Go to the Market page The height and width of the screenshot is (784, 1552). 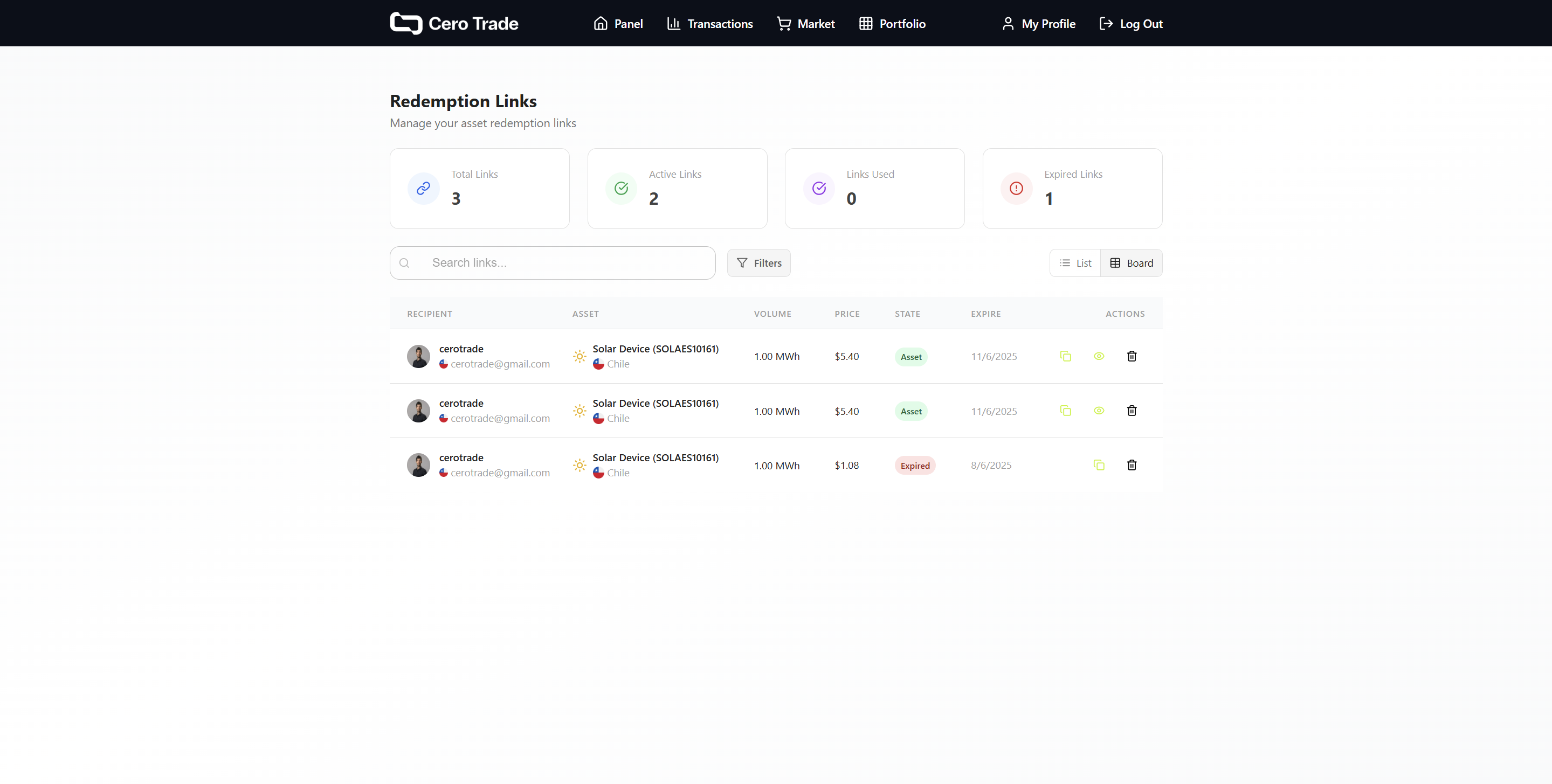click(805, 24)
